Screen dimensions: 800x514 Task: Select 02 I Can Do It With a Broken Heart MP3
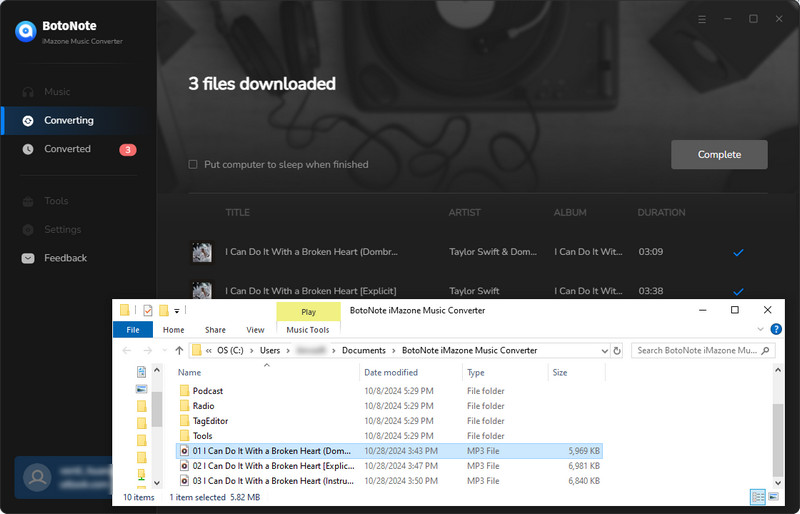tap(390, 466)
